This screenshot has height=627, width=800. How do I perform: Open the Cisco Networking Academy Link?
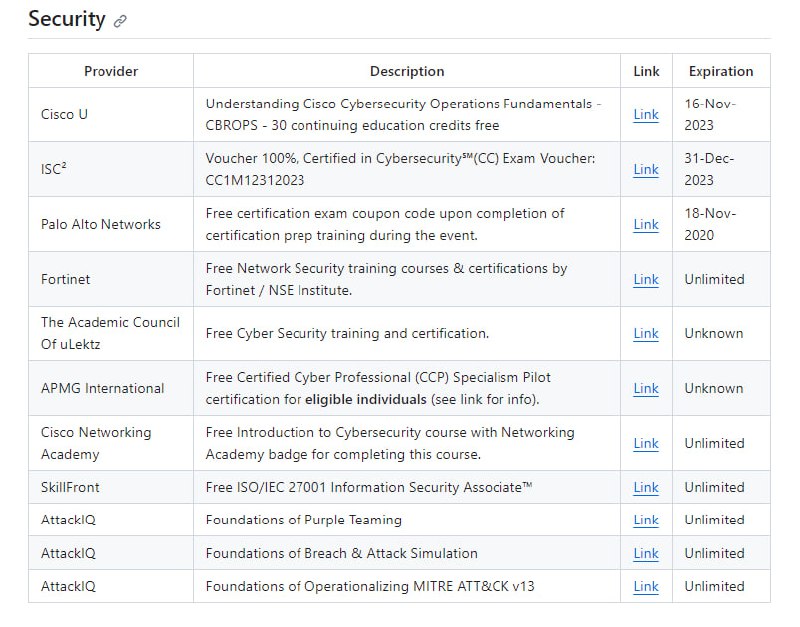click(645, 443)
